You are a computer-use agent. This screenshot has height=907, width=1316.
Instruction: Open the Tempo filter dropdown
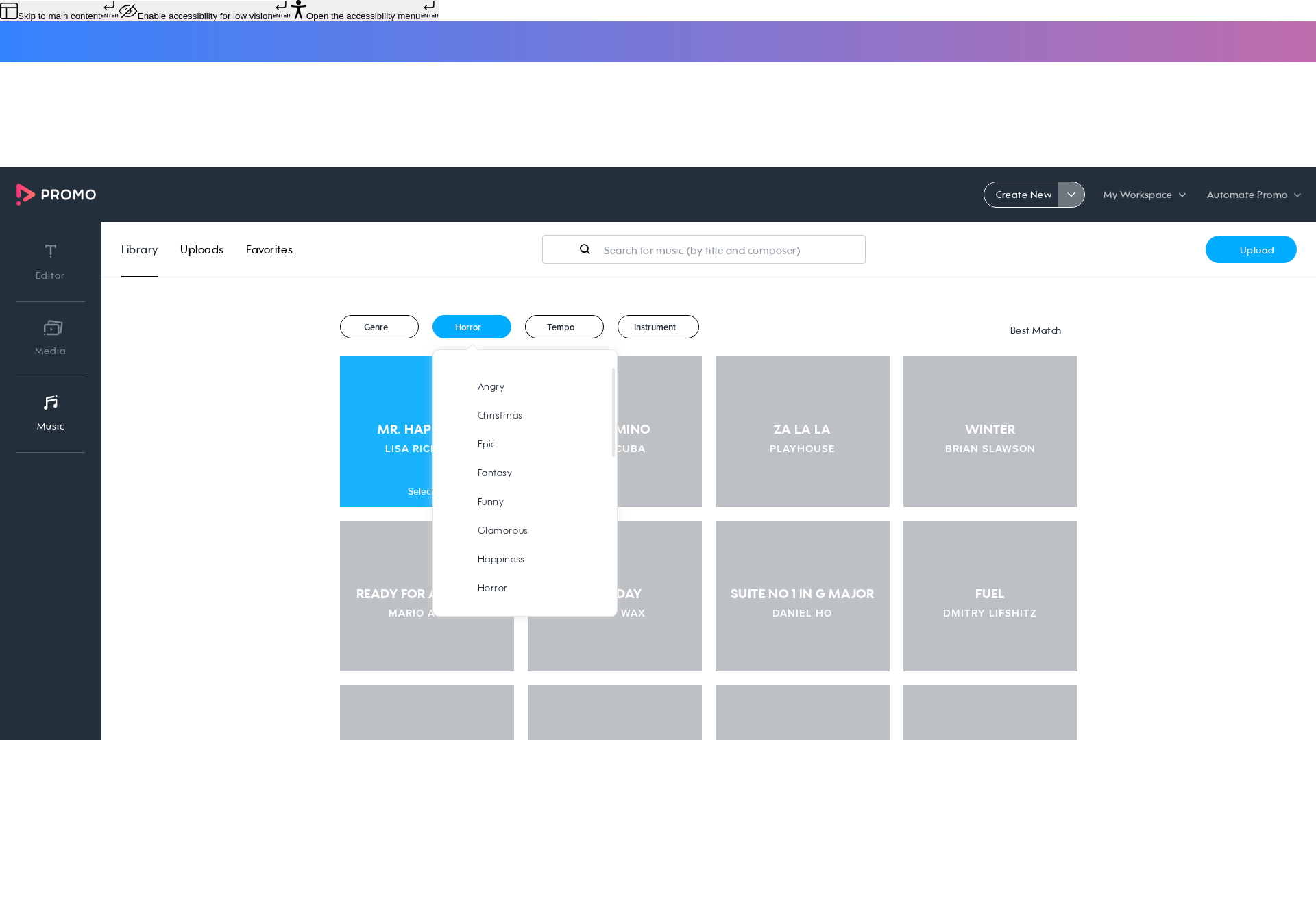pos(564,327)
